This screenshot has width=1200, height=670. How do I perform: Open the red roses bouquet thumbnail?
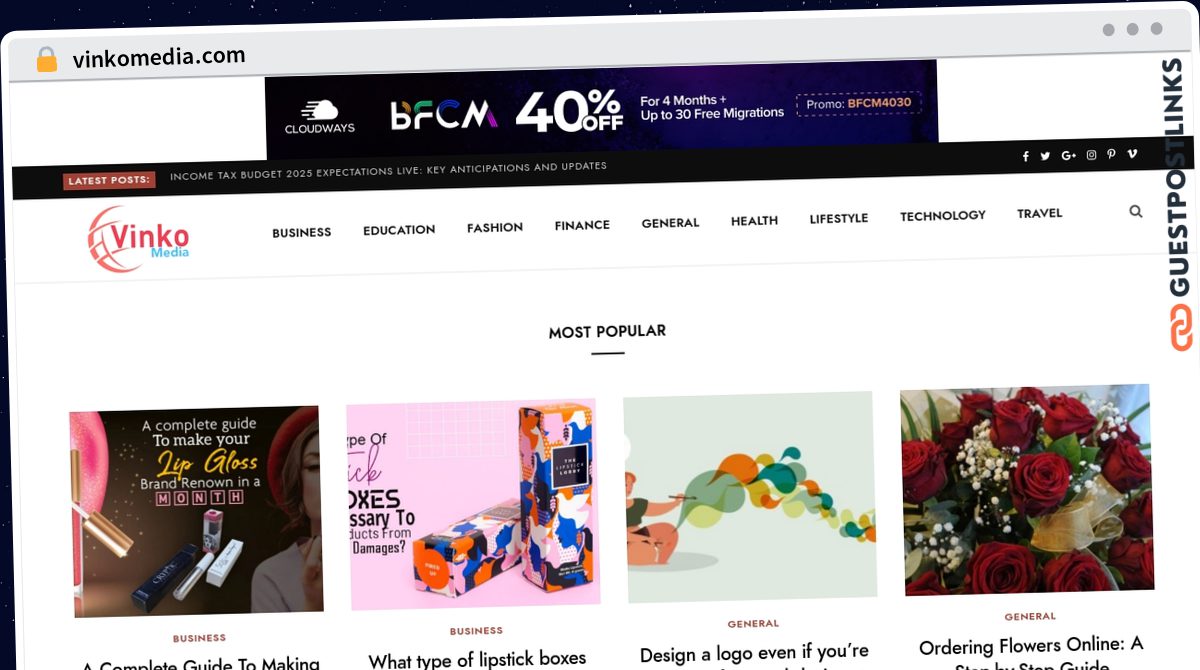click(1027, 490)
